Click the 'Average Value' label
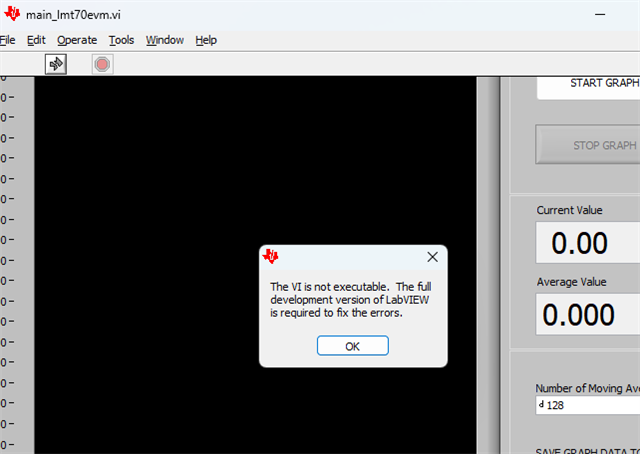This screenshot has width=640, height=454. 571,282
